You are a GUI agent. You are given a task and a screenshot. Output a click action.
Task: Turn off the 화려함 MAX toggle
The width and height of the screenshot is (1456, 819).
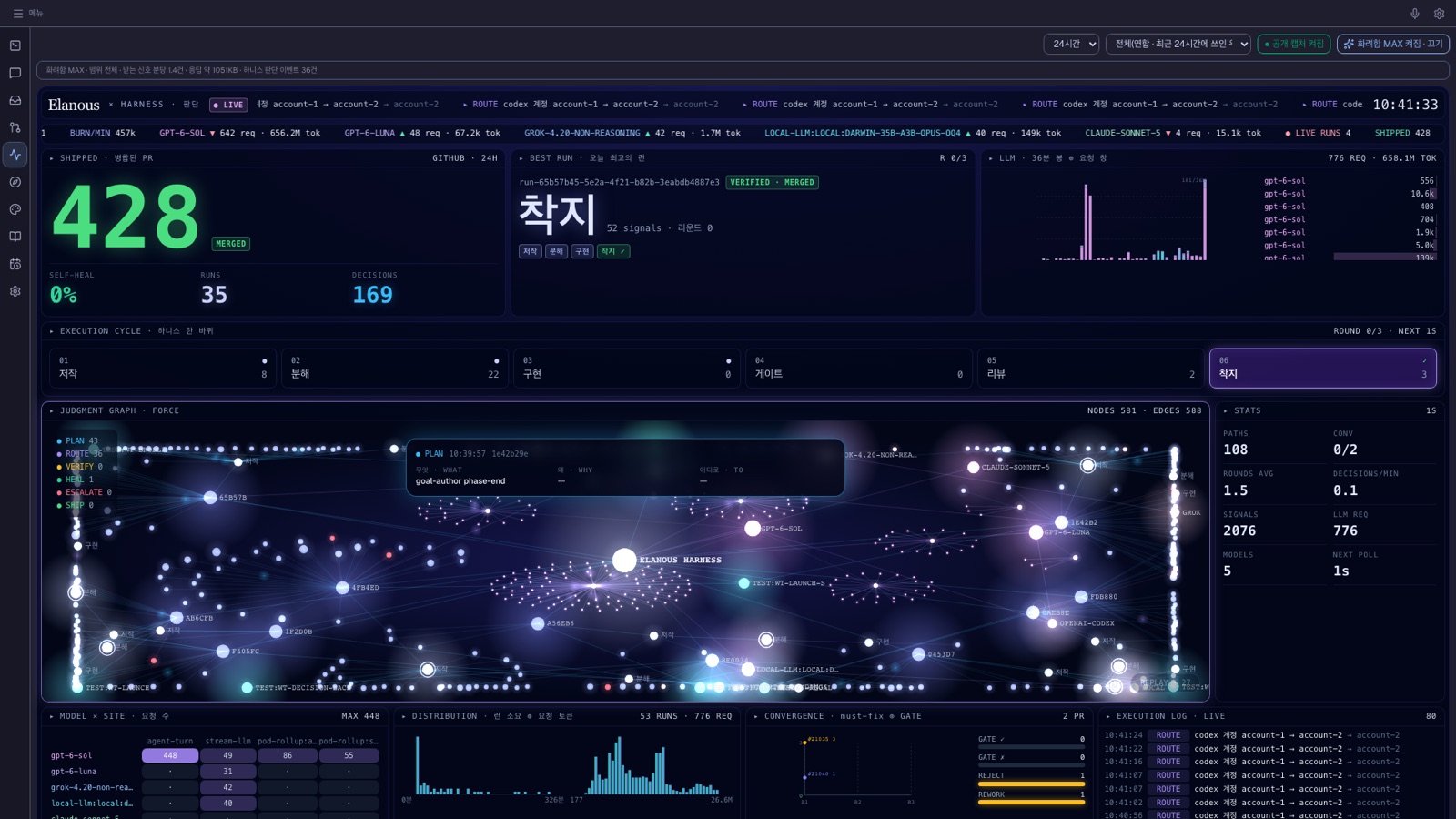[1393, 44]
